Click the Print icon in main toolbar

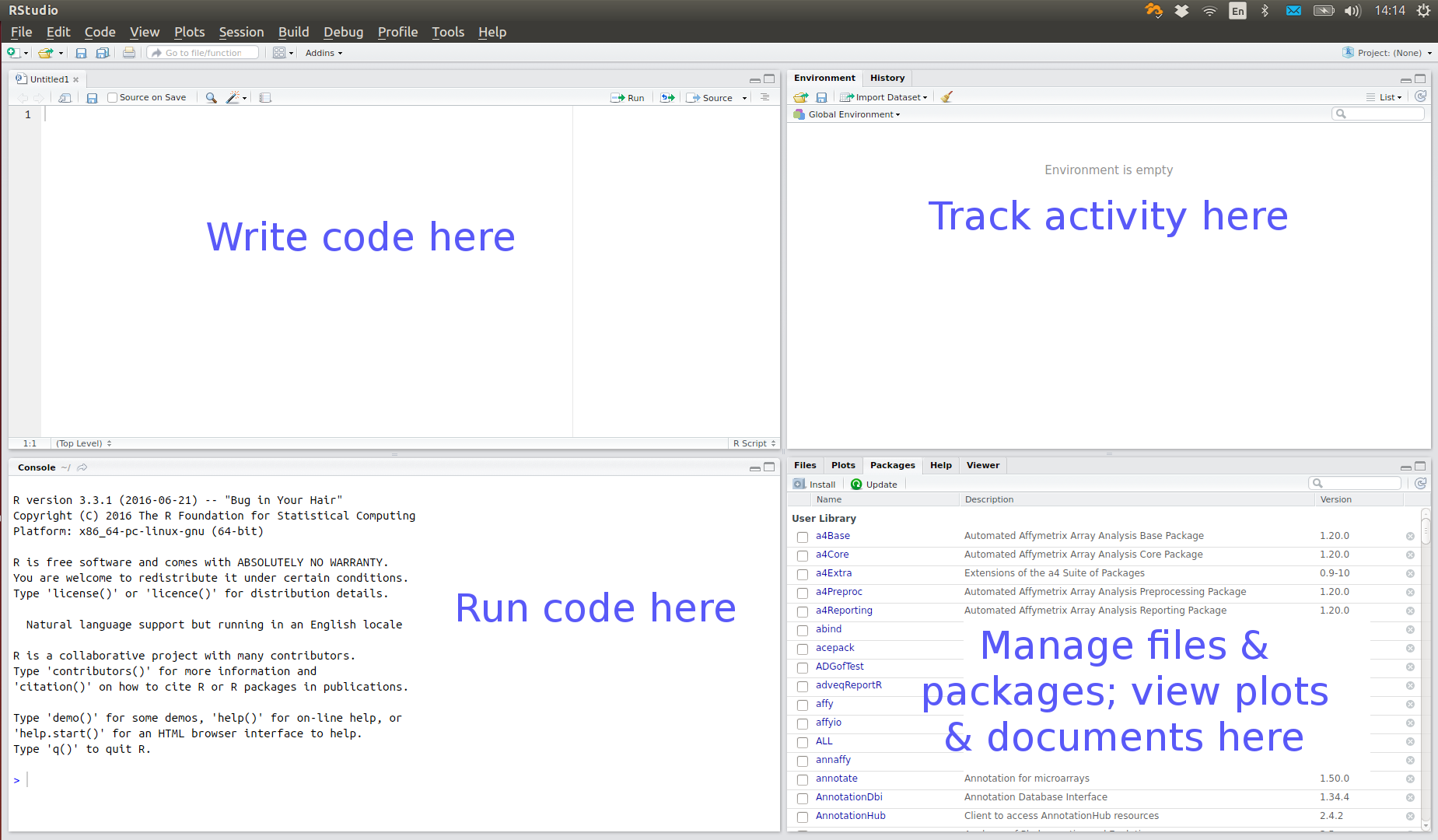click(129, 53)
